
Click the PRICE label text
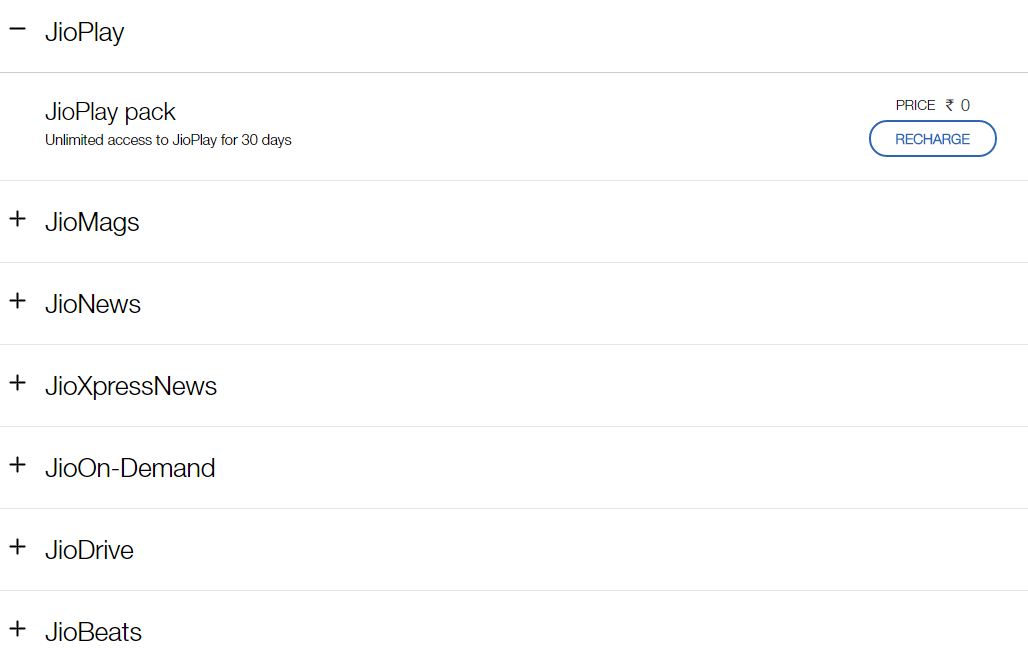[x=915, y=105]
